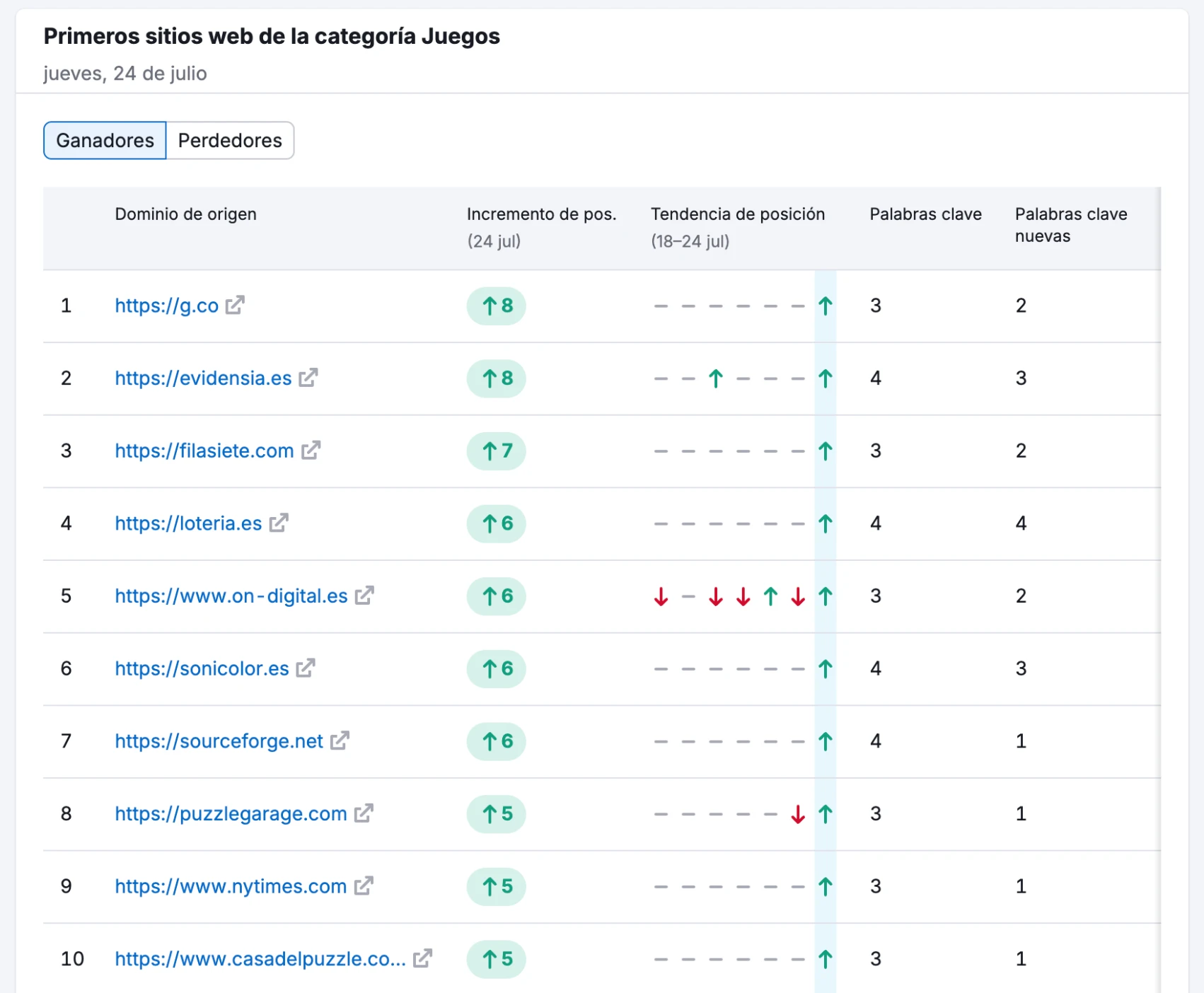Click the https://www.on-digital.es link
The width and height of the screenshot is (1204, 993).
[231, 596]
